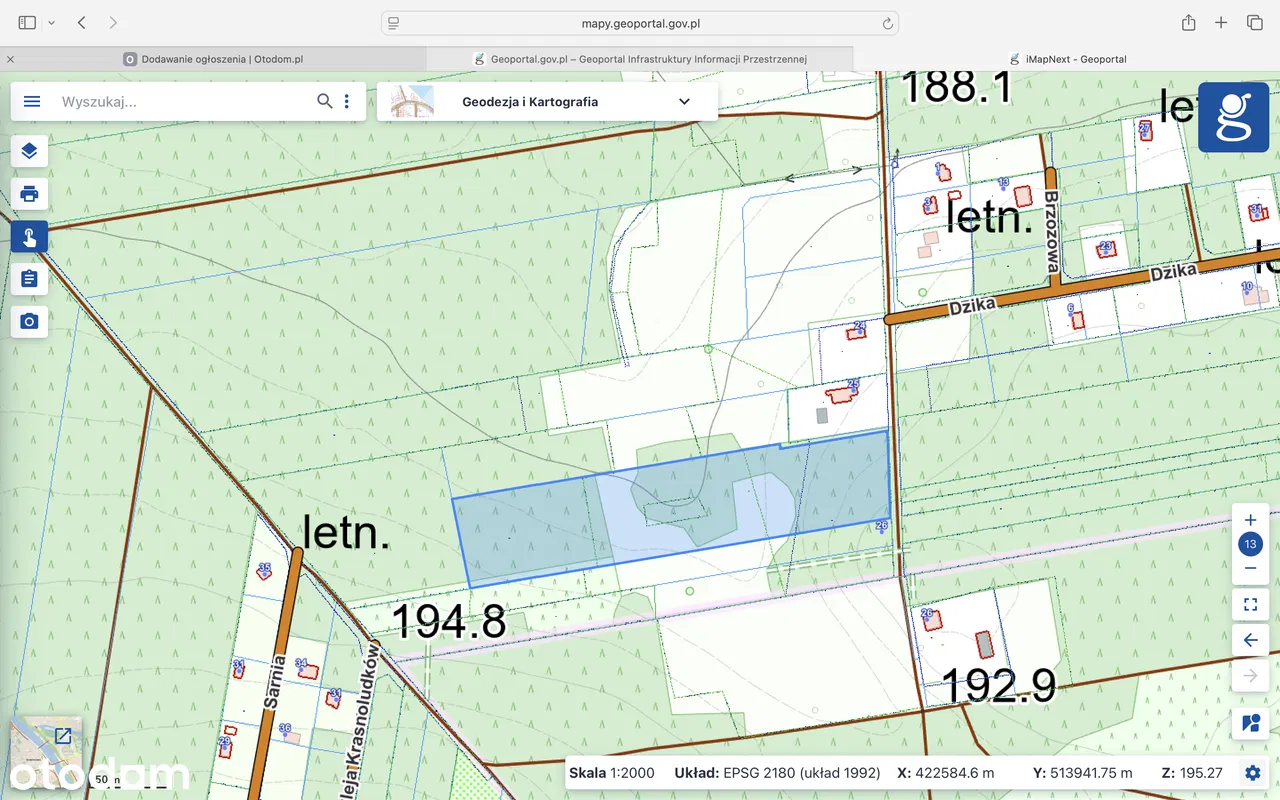Go back to previous map extent
The height and width of the screenshot is (800, 1280).
[x=1250, y=640]
